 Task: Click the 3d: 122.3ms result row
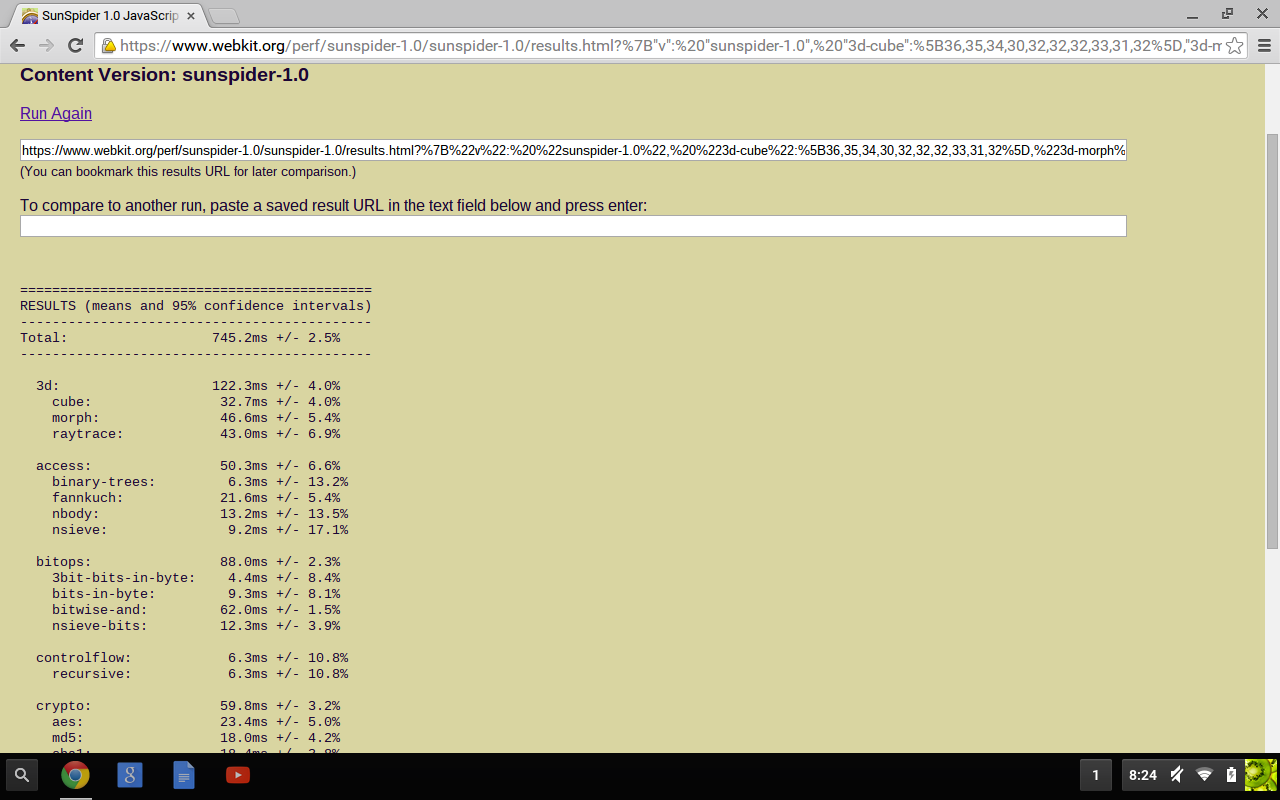coord(188,386)
